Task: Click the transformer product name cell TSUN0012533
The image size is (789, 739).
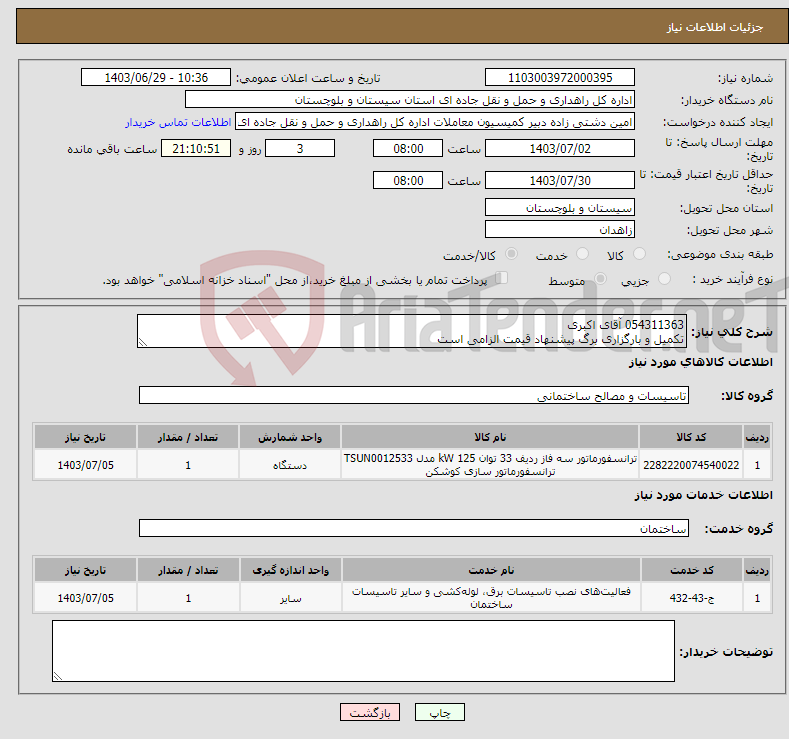Action: pos(490,465)
